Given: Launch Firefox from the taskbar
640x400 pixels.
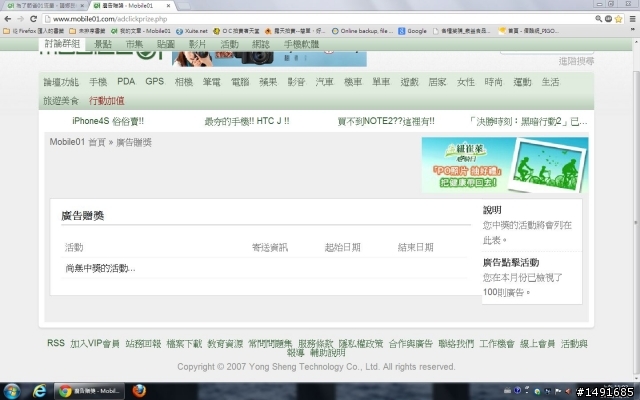Looking at the screenshot, I should (x=139, y=391).
